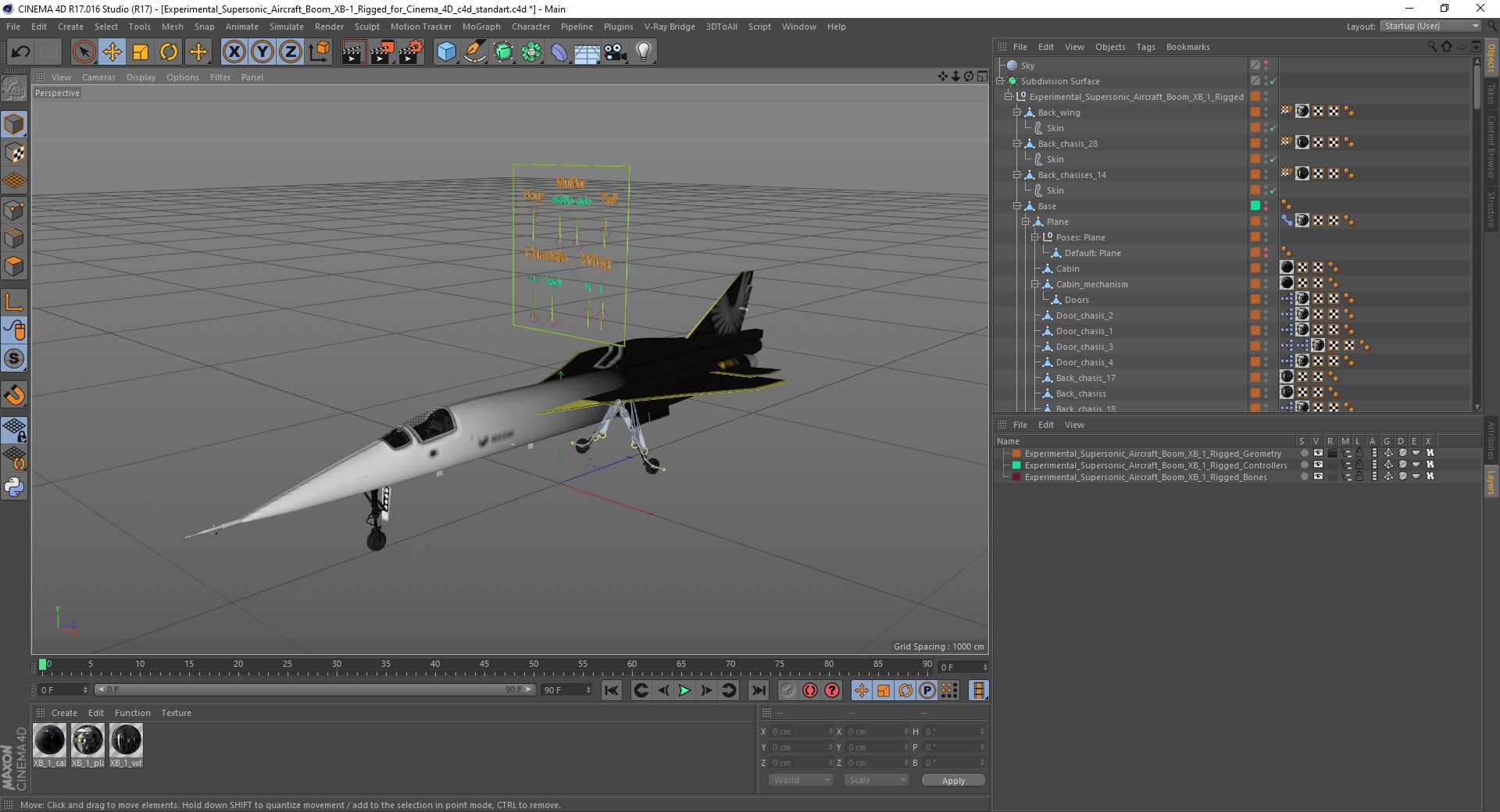This screenshot has height=812, width=1500.
Task: Switch to Model mode in left toolbar
Action: (14, 124)
